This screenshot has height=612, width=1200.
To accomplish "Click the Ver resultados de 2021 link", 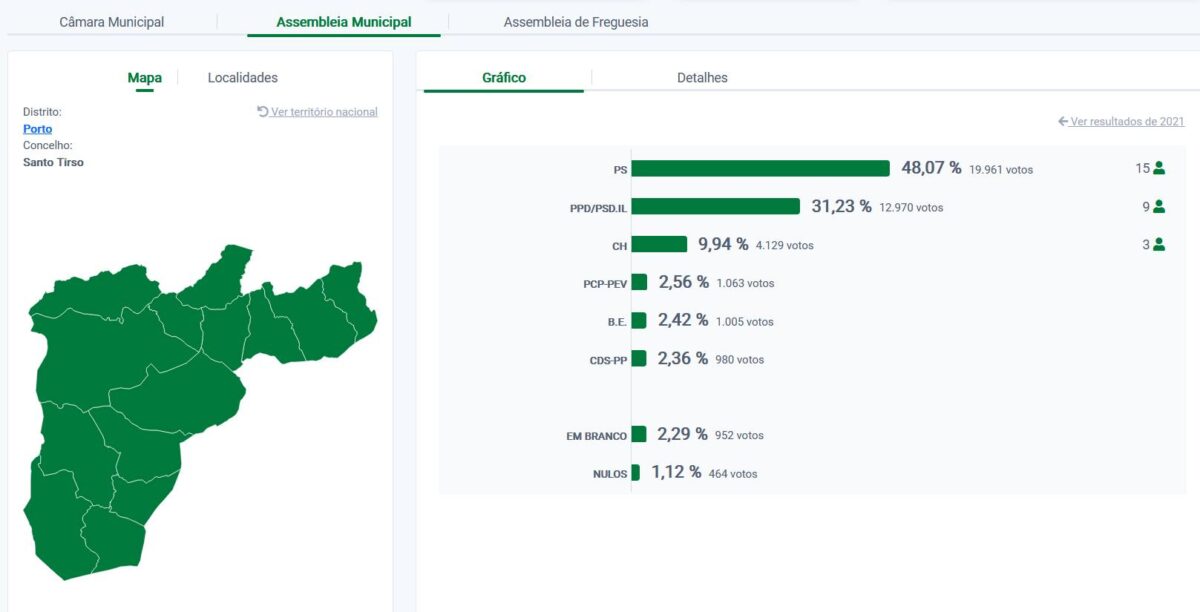I will pyautogui.click(x=1127, y=122).
